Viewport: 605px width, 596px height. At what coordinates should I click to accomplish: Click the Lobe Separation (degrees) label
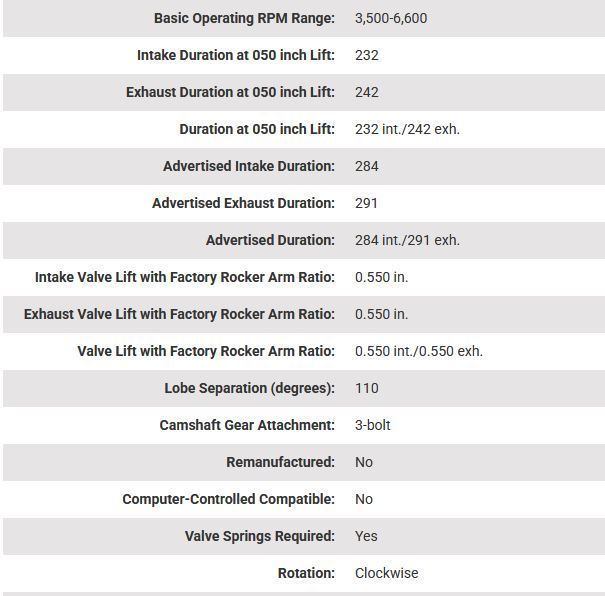pos(250,388)
